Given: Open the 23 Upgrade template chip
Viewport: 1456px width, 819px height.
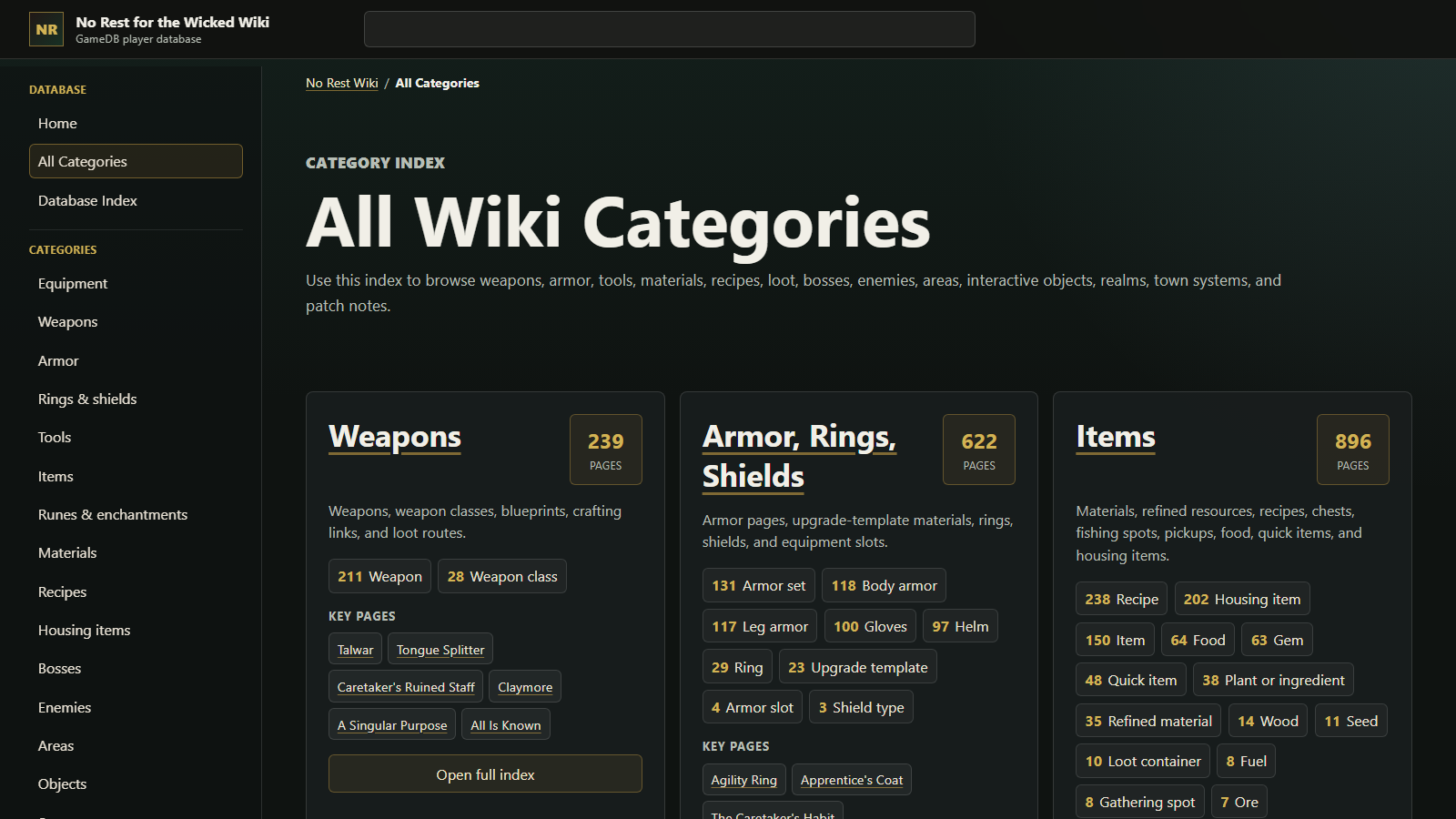Looking at the screenshot, I should (x=858, y=667).
